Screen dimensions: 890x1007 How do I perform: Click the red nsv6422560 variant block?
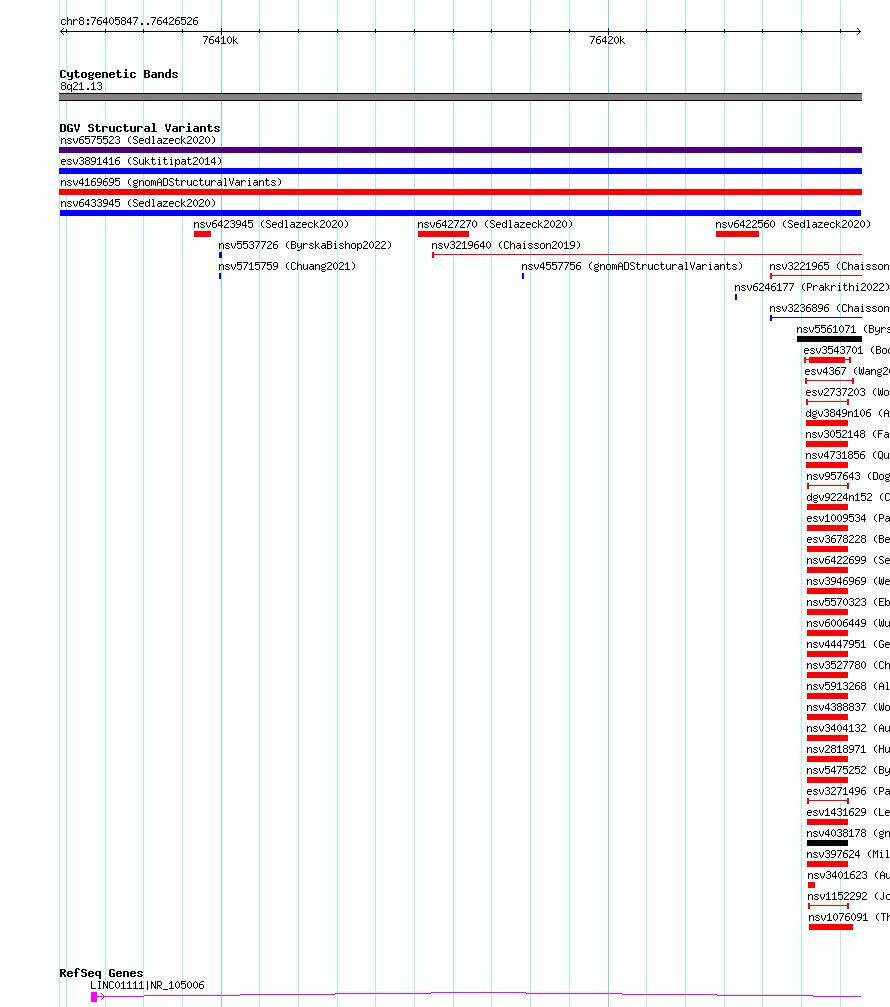click(x=737, y=234)
